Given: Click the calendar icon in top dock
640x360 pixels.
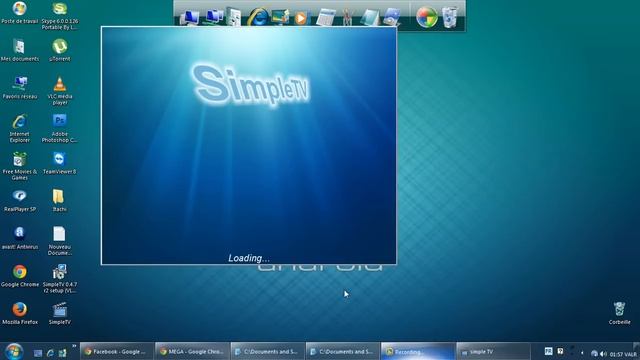Looking at the screenshot, I should [325, 18].
